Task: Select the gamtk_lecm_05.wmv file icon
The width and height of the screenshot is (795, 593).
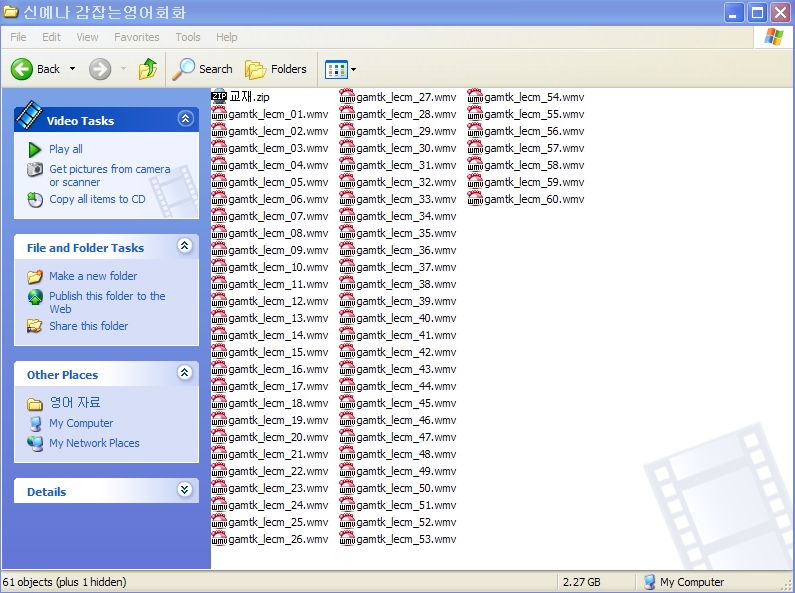Action: coord(219,181)
